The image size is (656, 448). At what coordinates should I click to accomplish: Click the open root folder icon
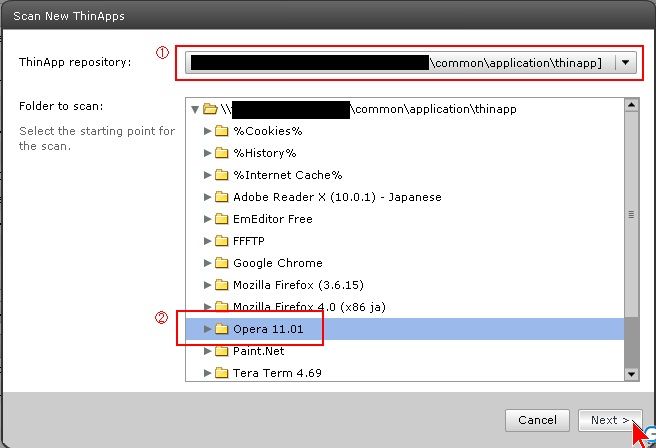tap(210, 109)
